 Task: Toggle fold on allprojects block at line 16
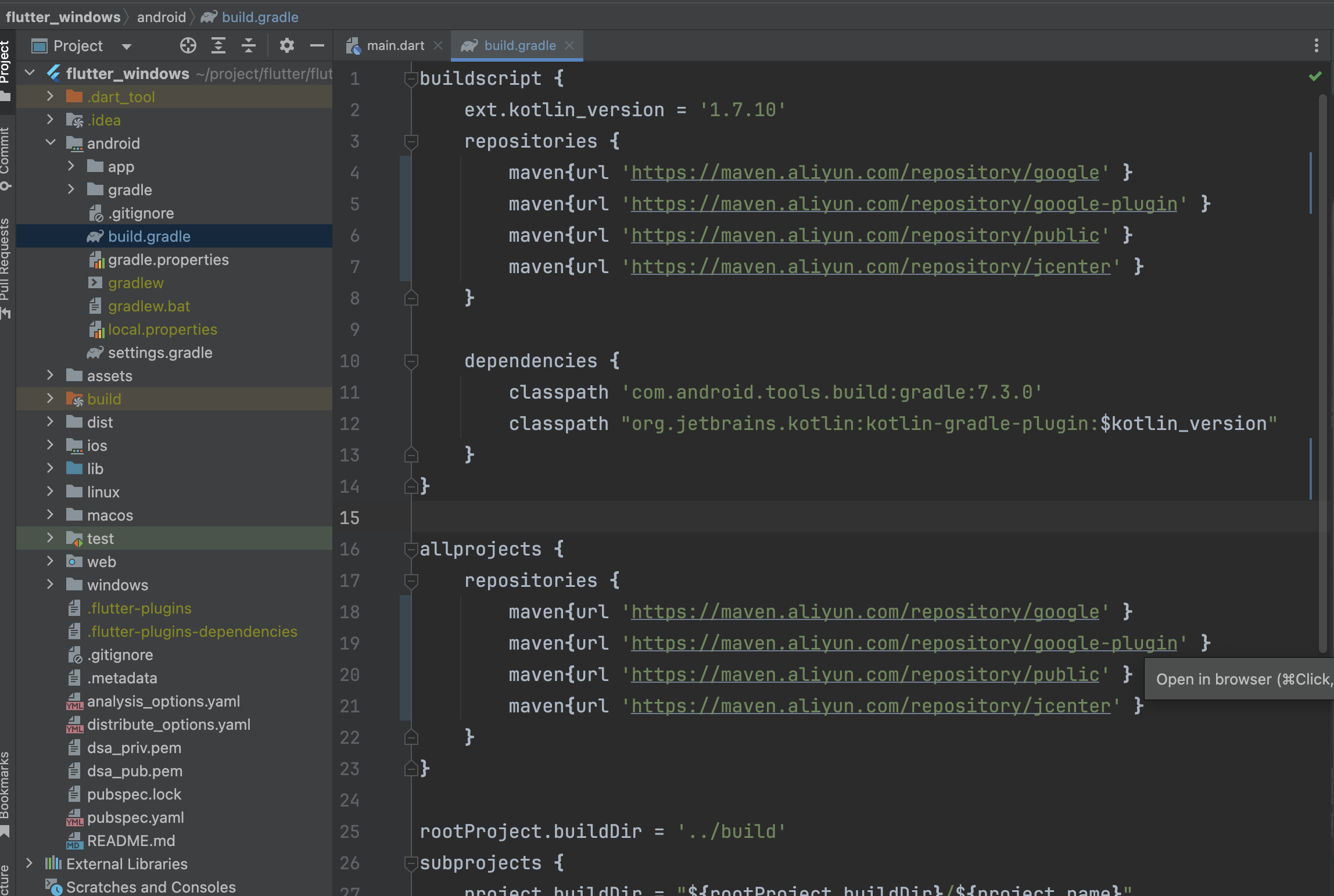(x=411, y=549)
